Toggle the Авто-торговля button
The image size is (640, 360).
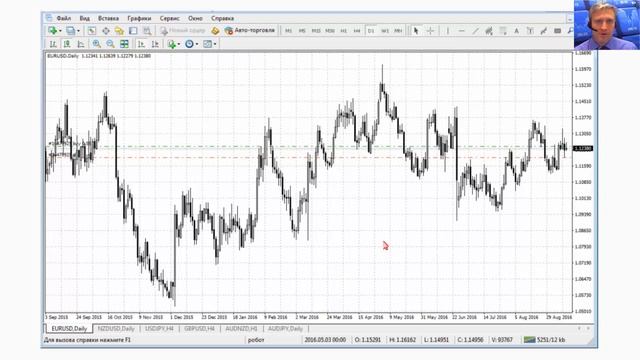(x=250, y=31)
